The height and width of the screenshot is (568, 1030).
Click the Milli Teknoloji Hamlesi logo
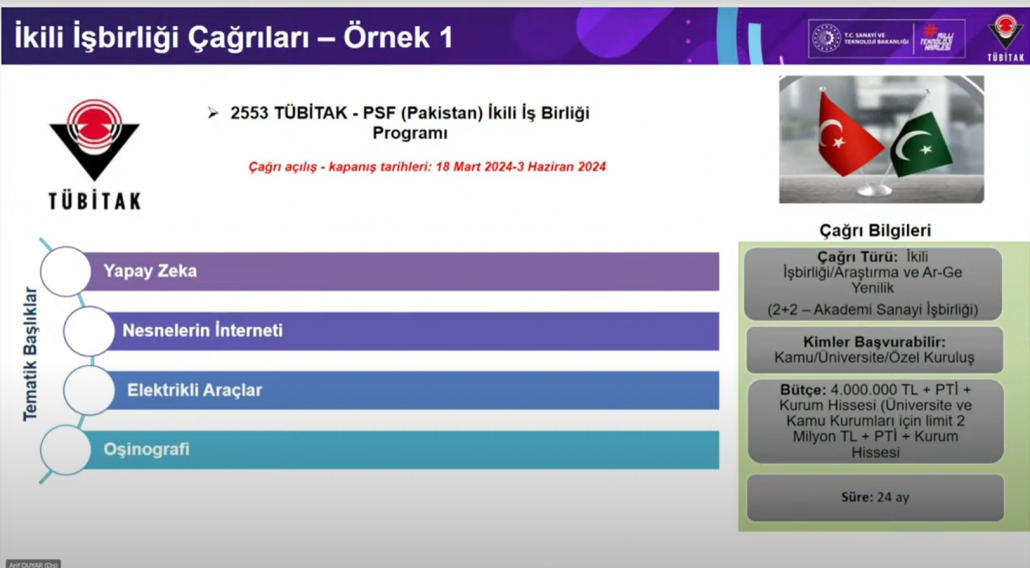[x=940, y=39]
